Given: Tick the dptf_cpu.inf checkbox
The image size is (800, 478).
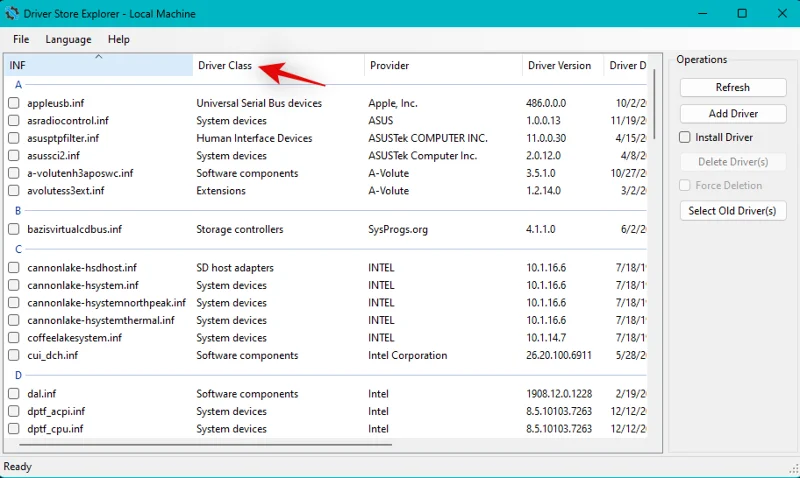Looking at the screenshot, I should 14,429.
